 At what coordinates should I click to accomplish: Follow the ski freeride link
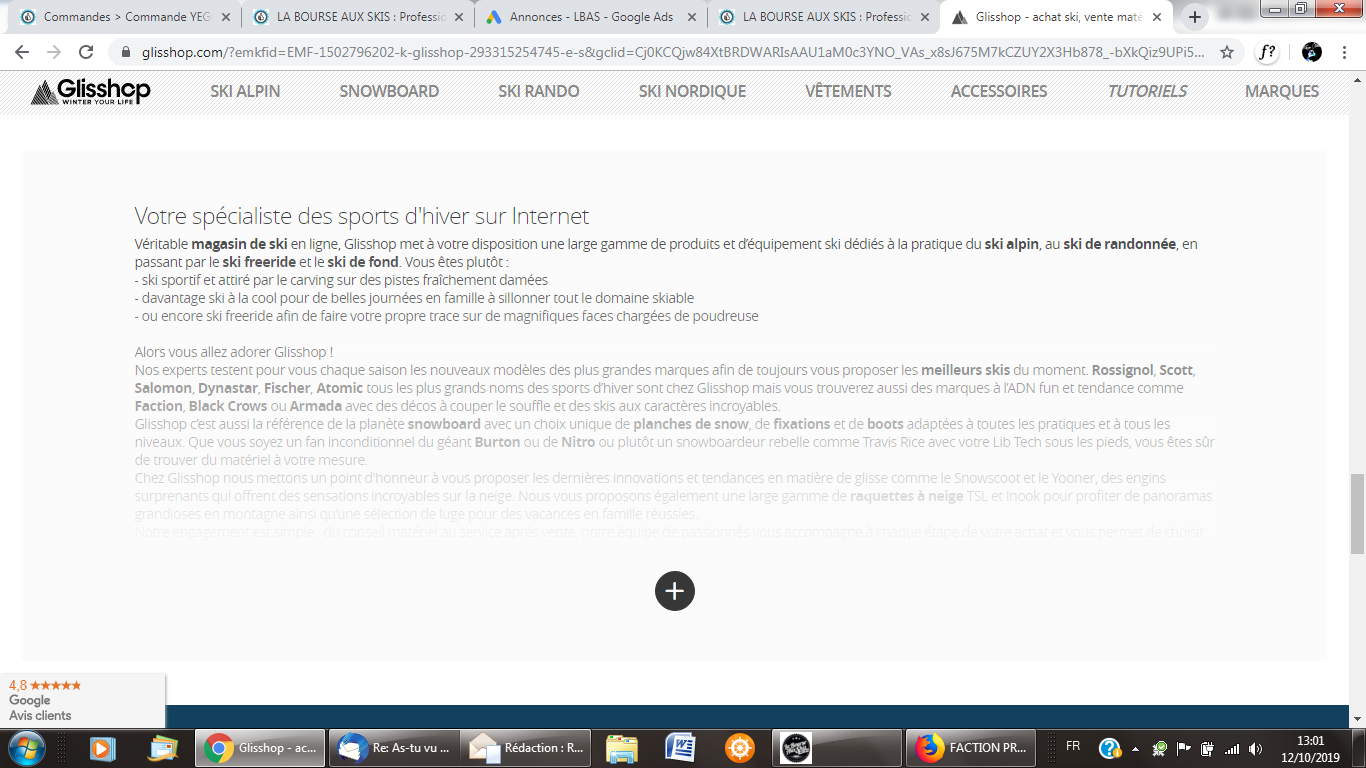click(259, 262)
